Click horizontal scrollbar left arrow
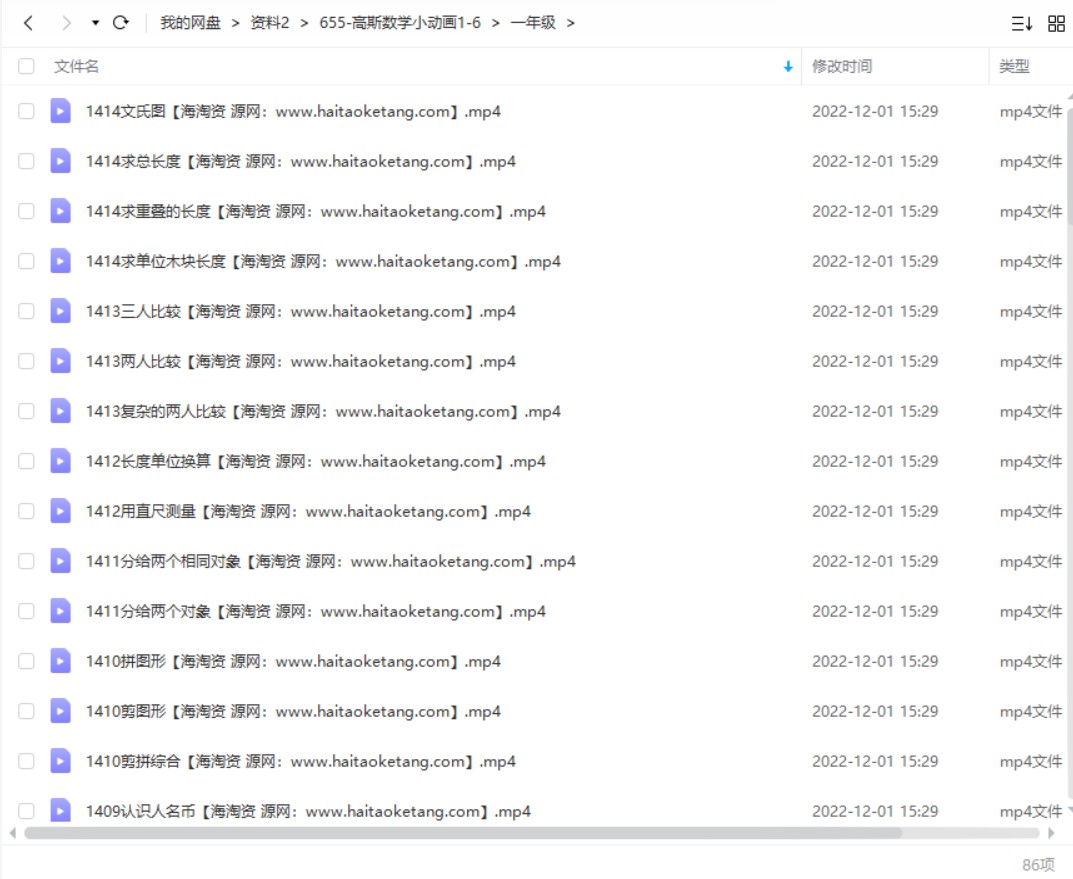The height and width of the screenshot is (879, 1073). 12,833
